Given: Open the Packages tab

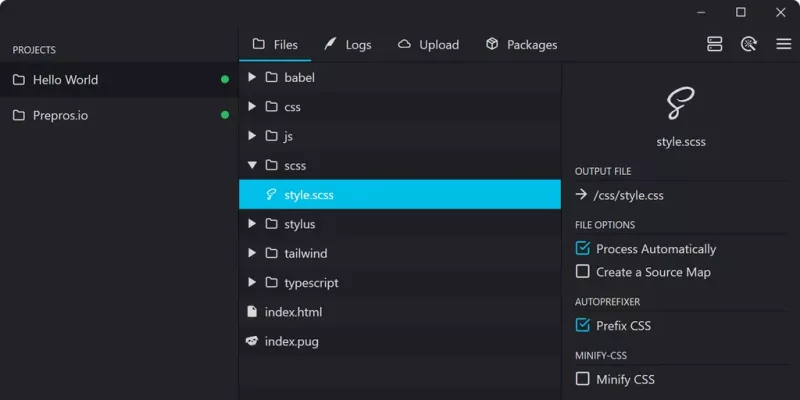Looking at the screenshot, I should click(x=521, y=44).
